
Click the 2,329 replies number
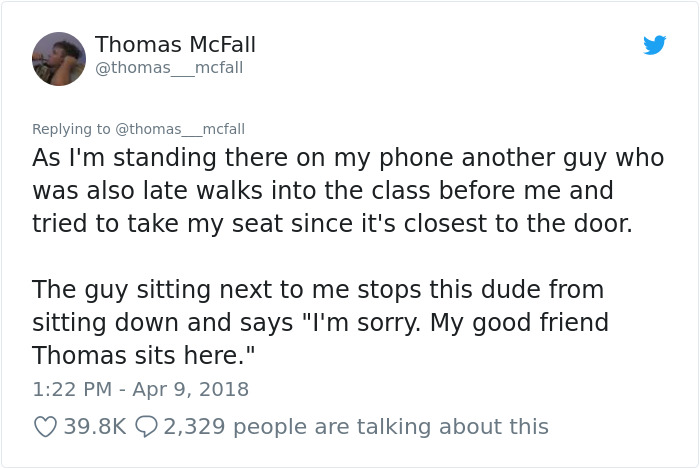click(197, 427)
